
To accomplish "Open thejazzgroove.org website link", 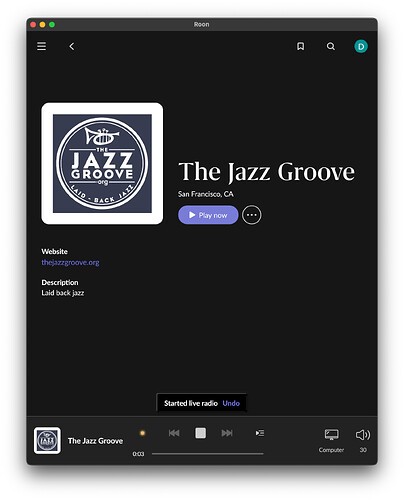I will [70, 262].
